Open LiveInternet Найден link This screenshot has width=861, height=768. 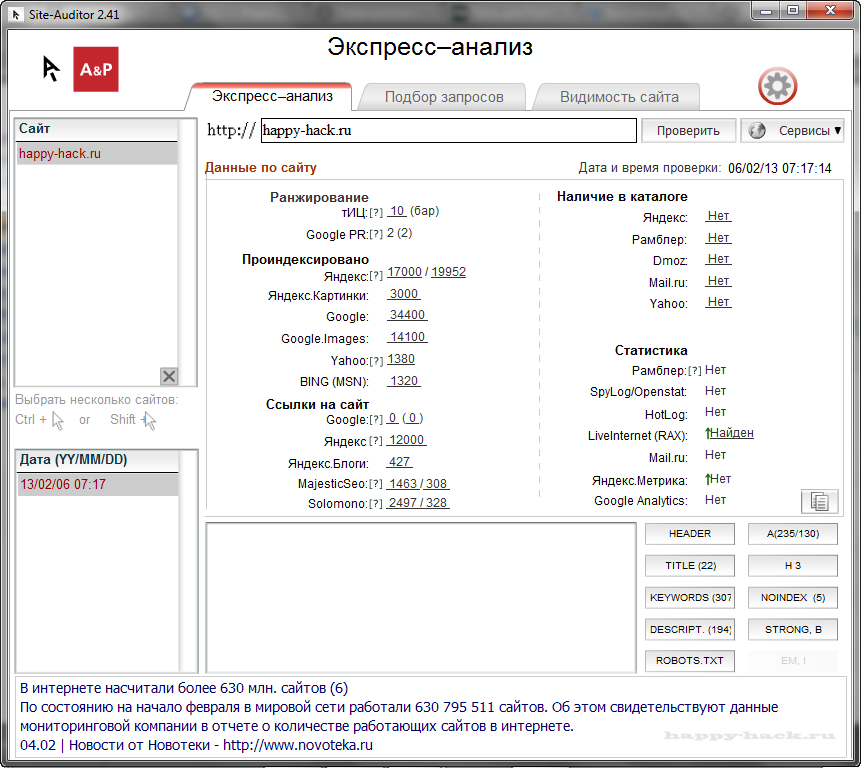coord(731,433)
